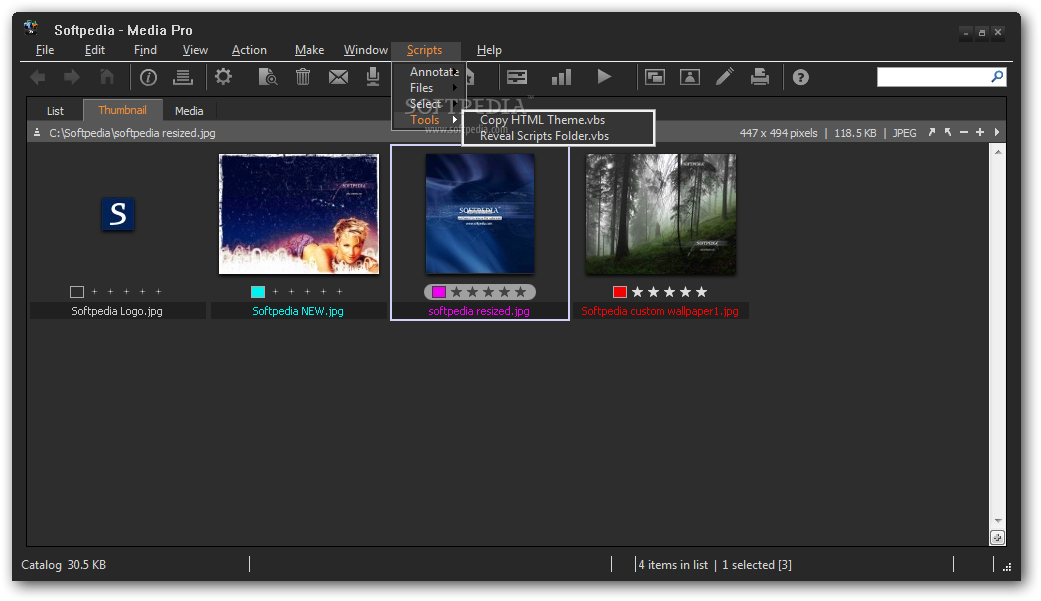Open the Find menu

point(145,50)
